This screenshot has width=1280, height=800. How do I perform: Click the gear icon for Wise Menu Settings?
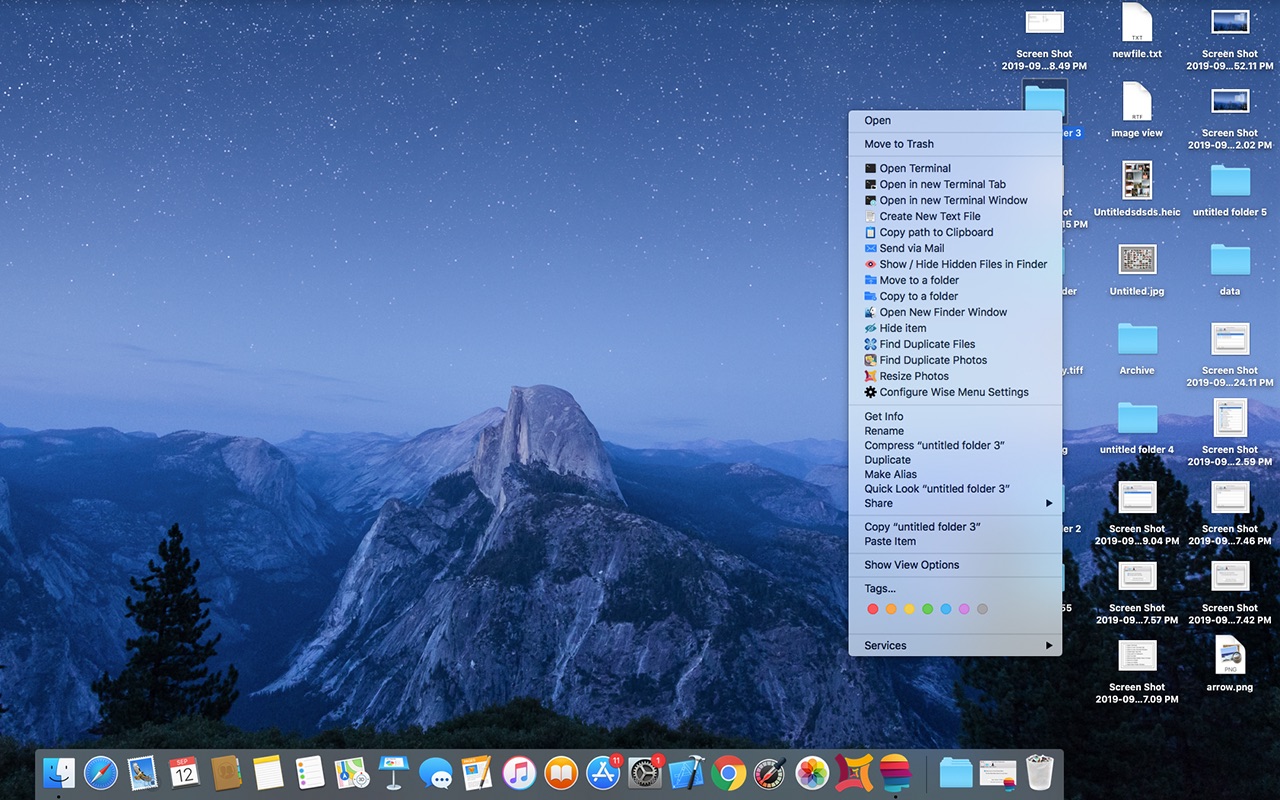[871, 393]
